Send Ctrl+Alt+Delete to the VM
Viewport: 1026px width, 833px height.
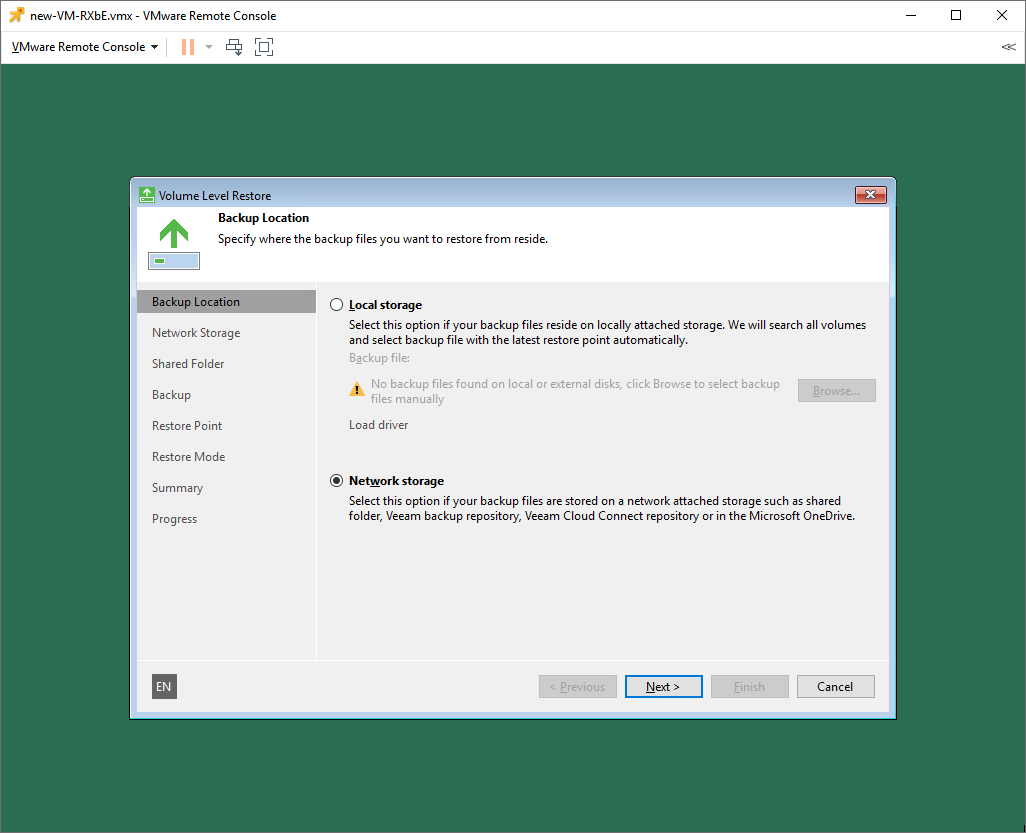click(234, 47)
